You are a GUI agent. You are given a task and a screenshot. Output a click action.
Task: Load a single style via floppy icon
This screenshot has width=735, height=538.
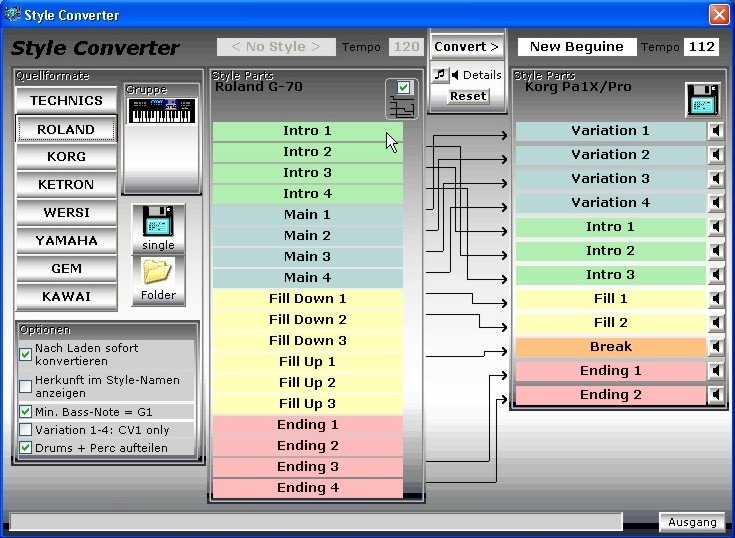point(158,228)
